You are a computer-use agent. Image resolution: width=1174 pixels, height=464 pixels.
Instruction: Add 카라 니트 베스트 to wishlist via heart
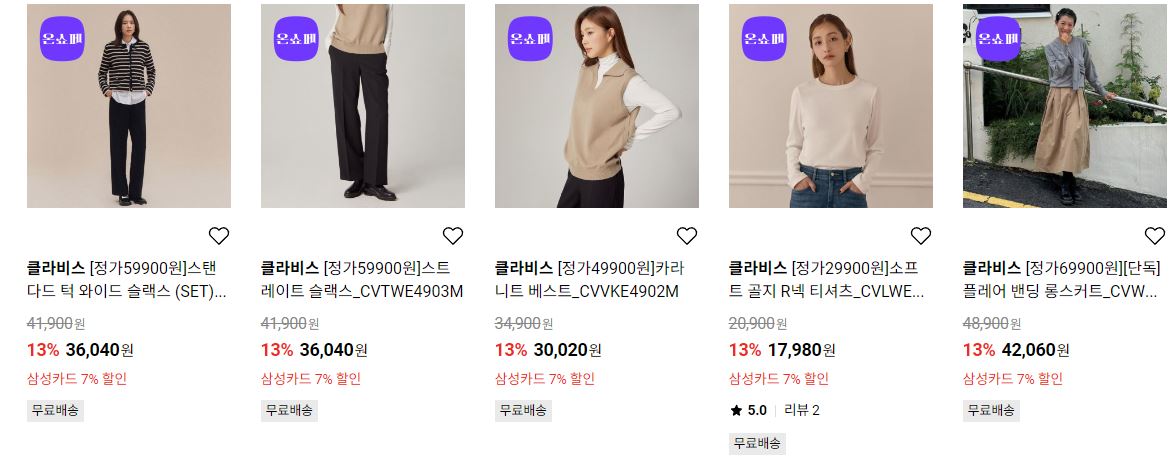[x=687, y=236]
